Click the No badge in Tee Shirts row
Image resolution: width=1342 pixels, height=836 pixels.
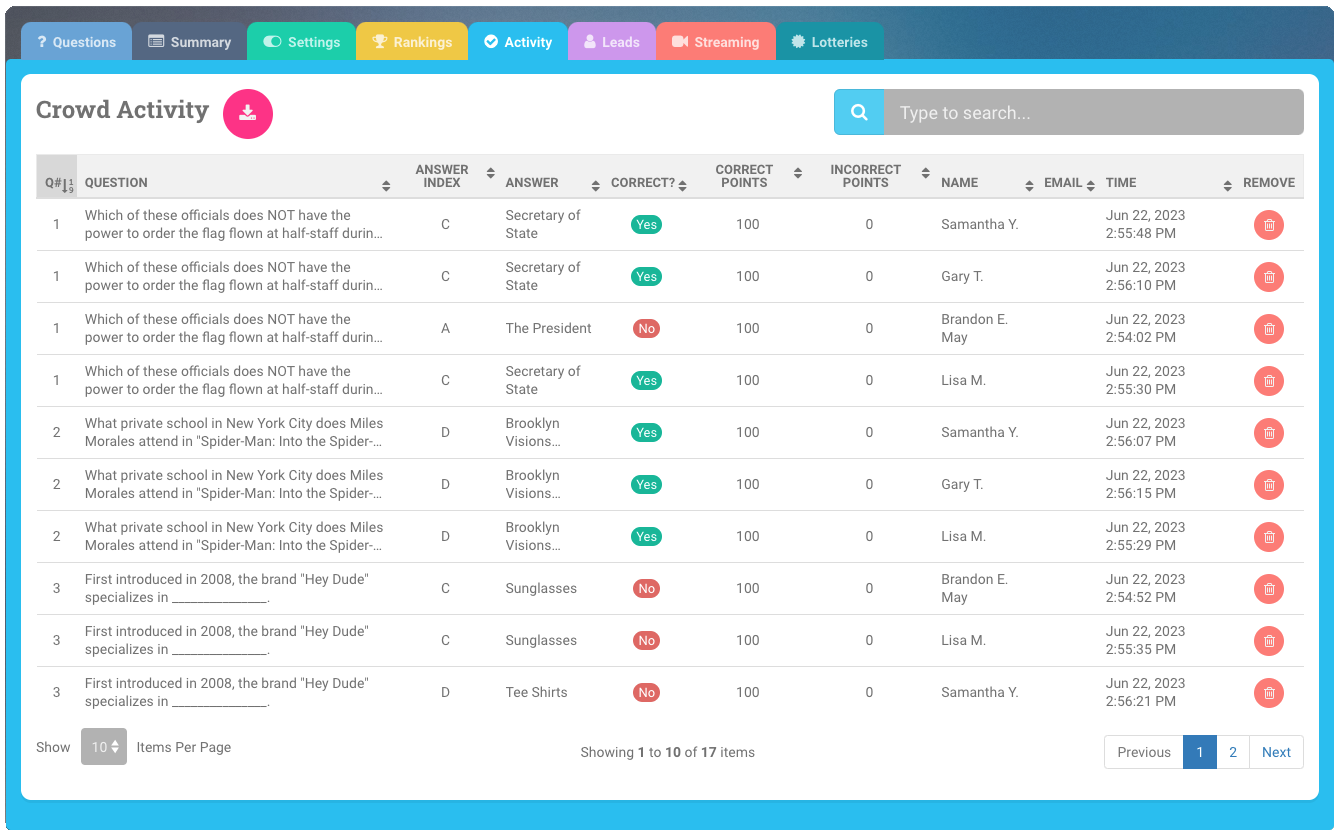point(646,692)
